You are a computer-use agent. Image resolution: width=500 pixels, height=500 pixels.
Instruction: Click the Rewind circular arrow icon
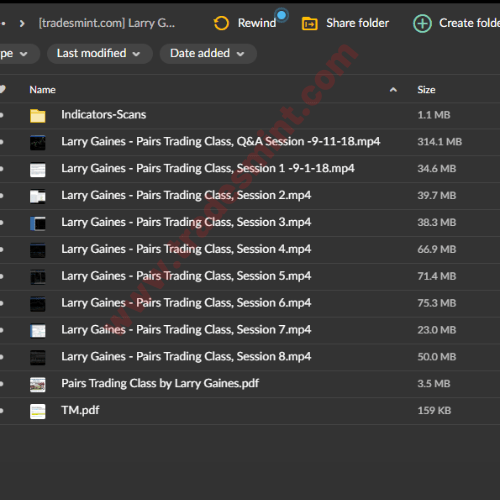221,23
